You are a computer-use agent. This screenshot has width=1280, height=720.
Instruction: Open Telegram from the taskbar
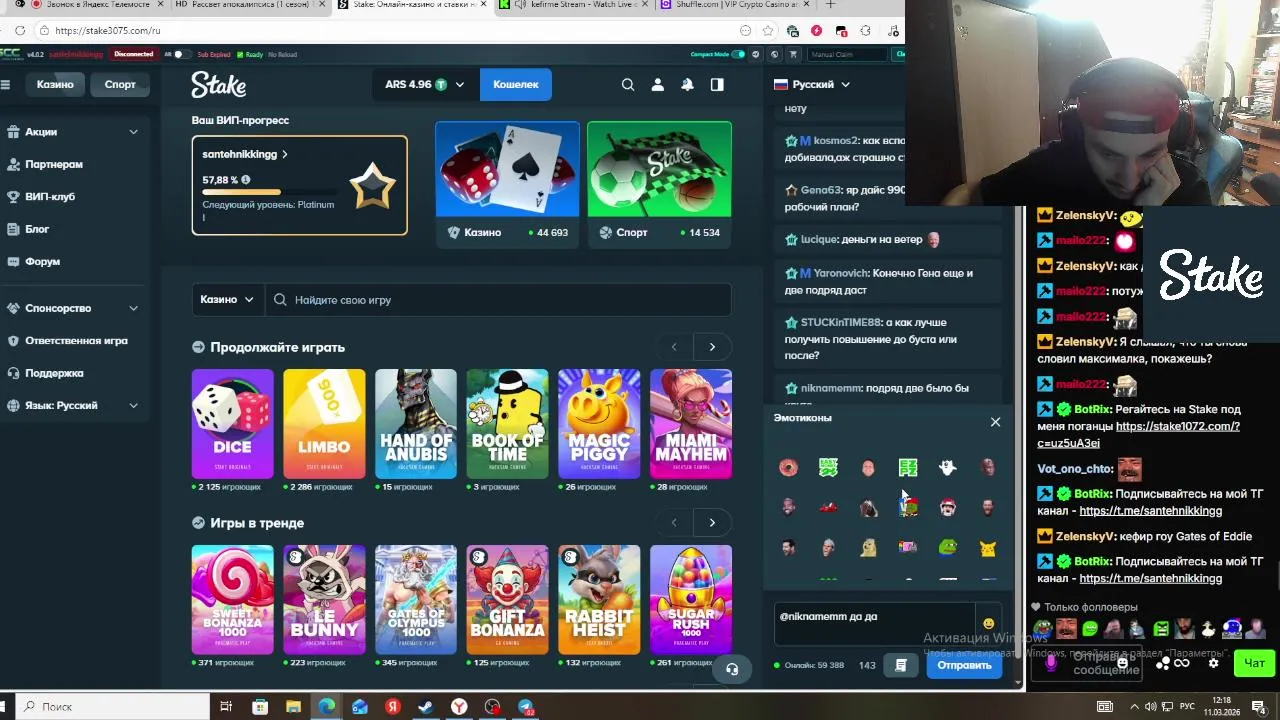click(x=525, y=707)
